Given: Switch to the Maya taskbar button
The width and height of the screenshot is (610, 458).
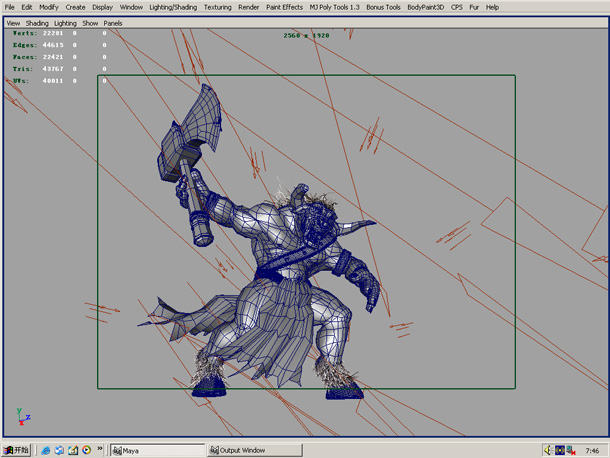Looking at the screenshot, I should tap(157, 451).
